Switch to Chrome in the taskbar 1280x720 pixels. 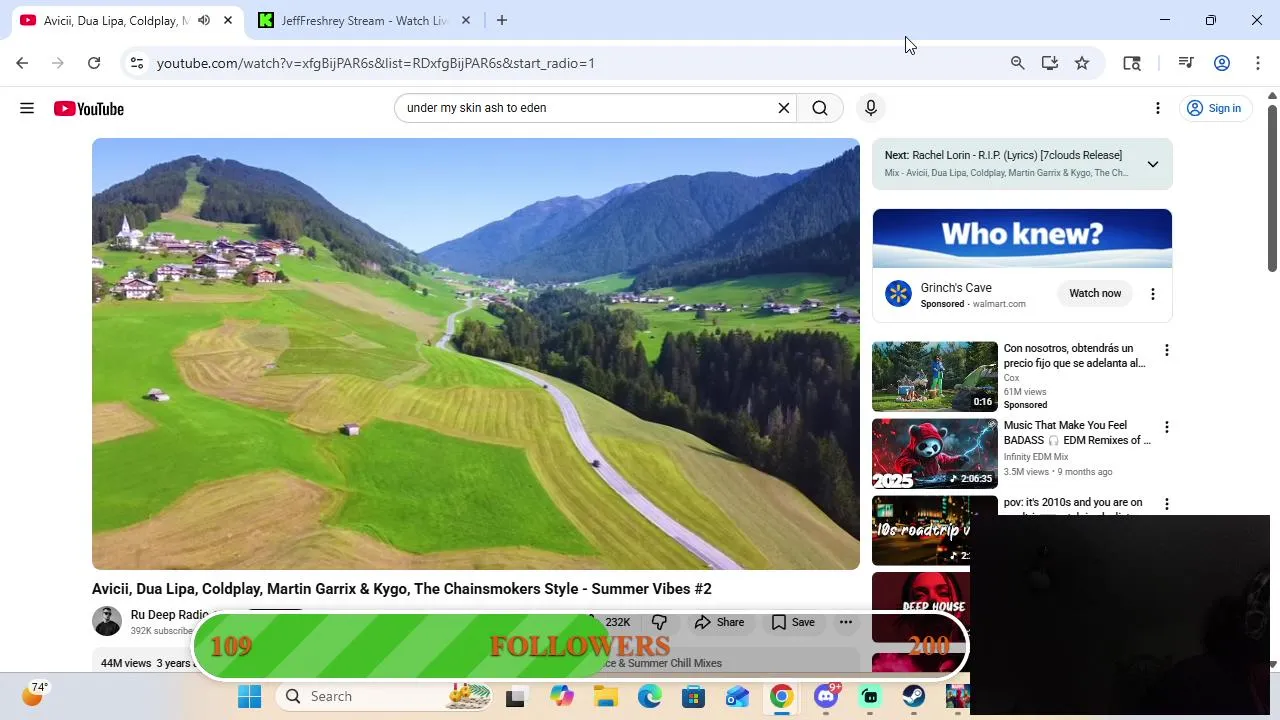pos(782,696)
